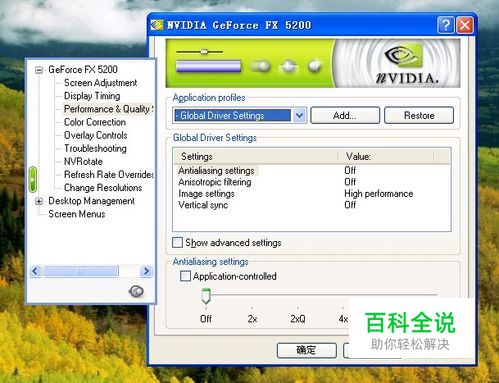Collapse the GeForce FX 5200 tree node
Image resolution: width=499 pixels, height=383 pixels.
click(x=39, y=70)
